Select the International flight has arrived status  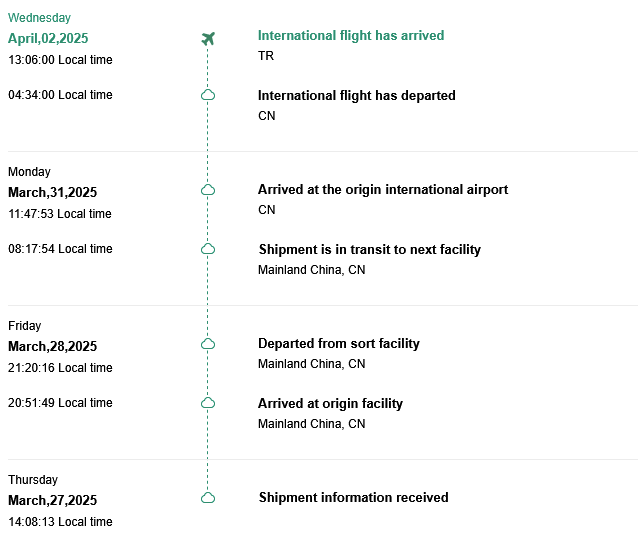(x=350, y=36)
